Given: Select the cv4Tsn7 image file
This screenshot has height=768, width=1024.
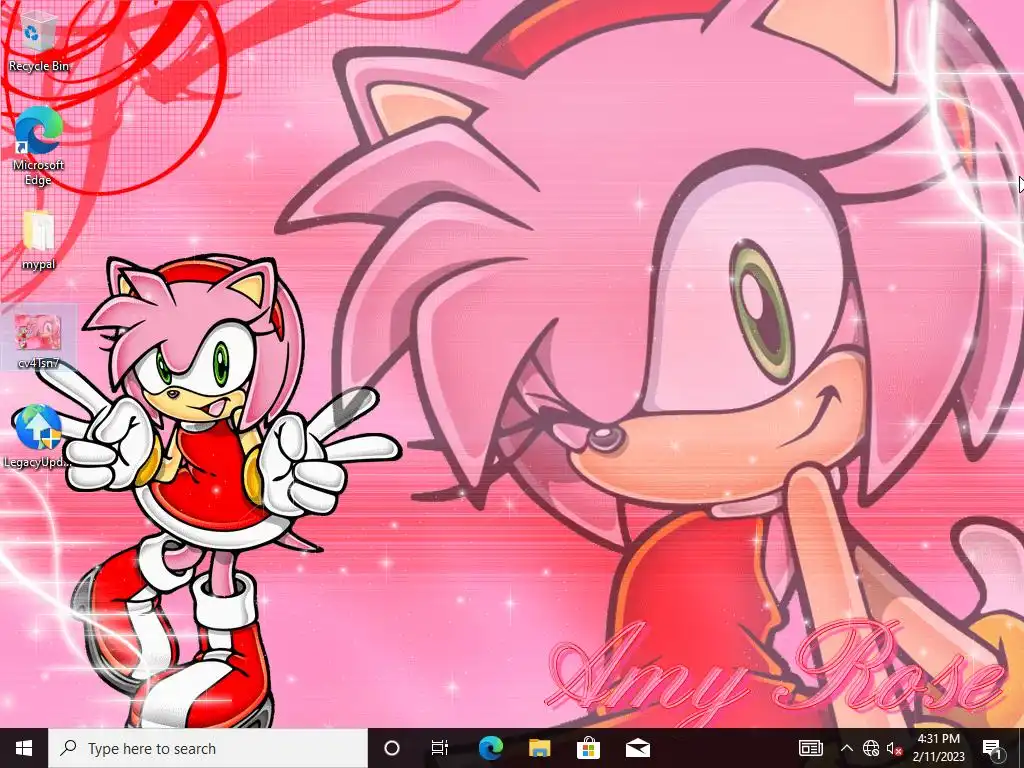Looking at the screenshot, I should pos(39,340).
